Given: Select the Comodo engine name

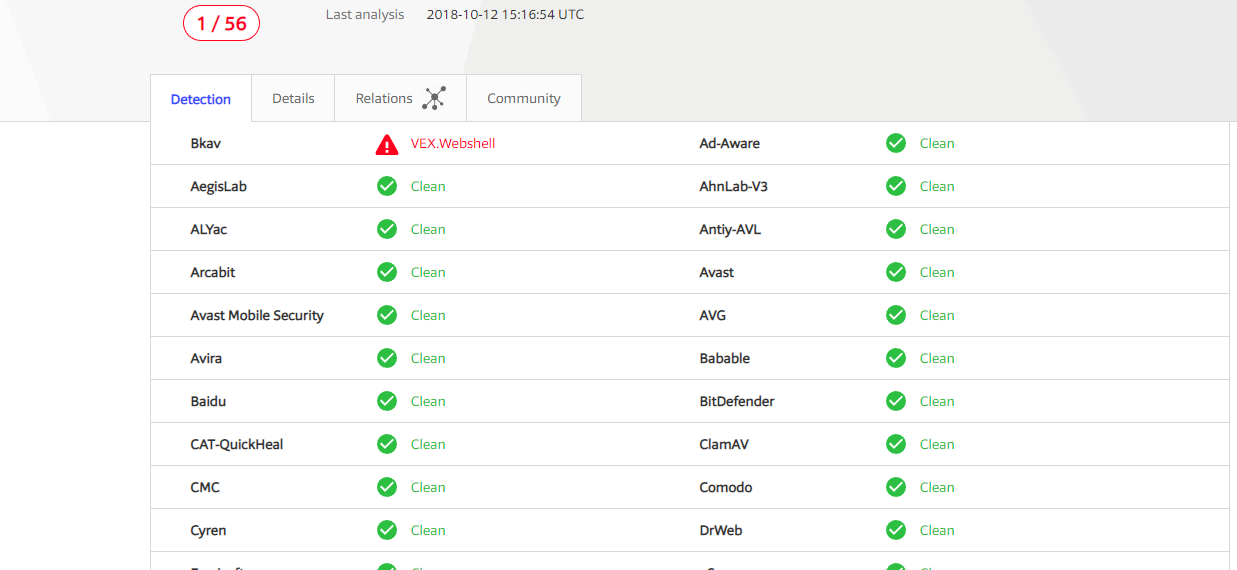Looking at the screenshot, I should point(726,487).
